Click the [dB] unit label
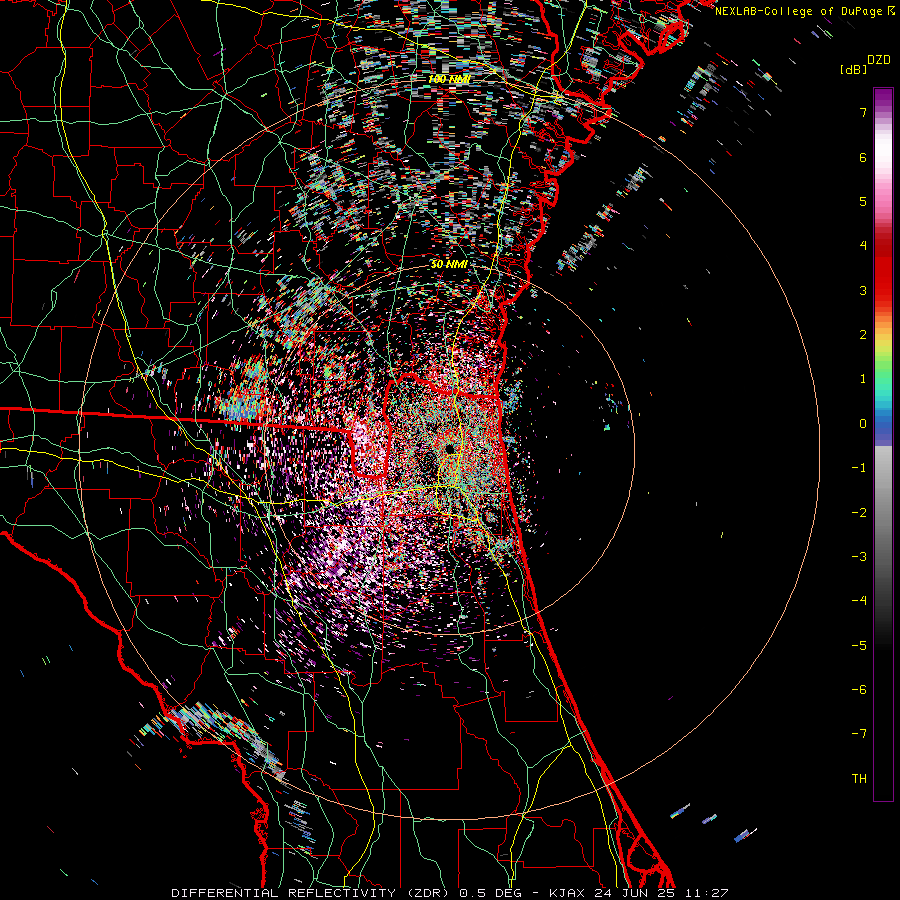This screenshot has width=900, height=900. pos(853,69)
